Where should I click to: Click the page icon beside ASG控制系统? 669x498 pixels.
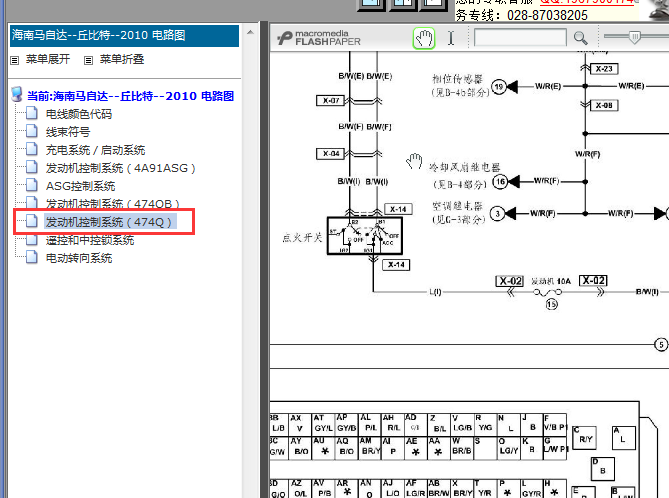pyautogui.click(x=32, y=185)
